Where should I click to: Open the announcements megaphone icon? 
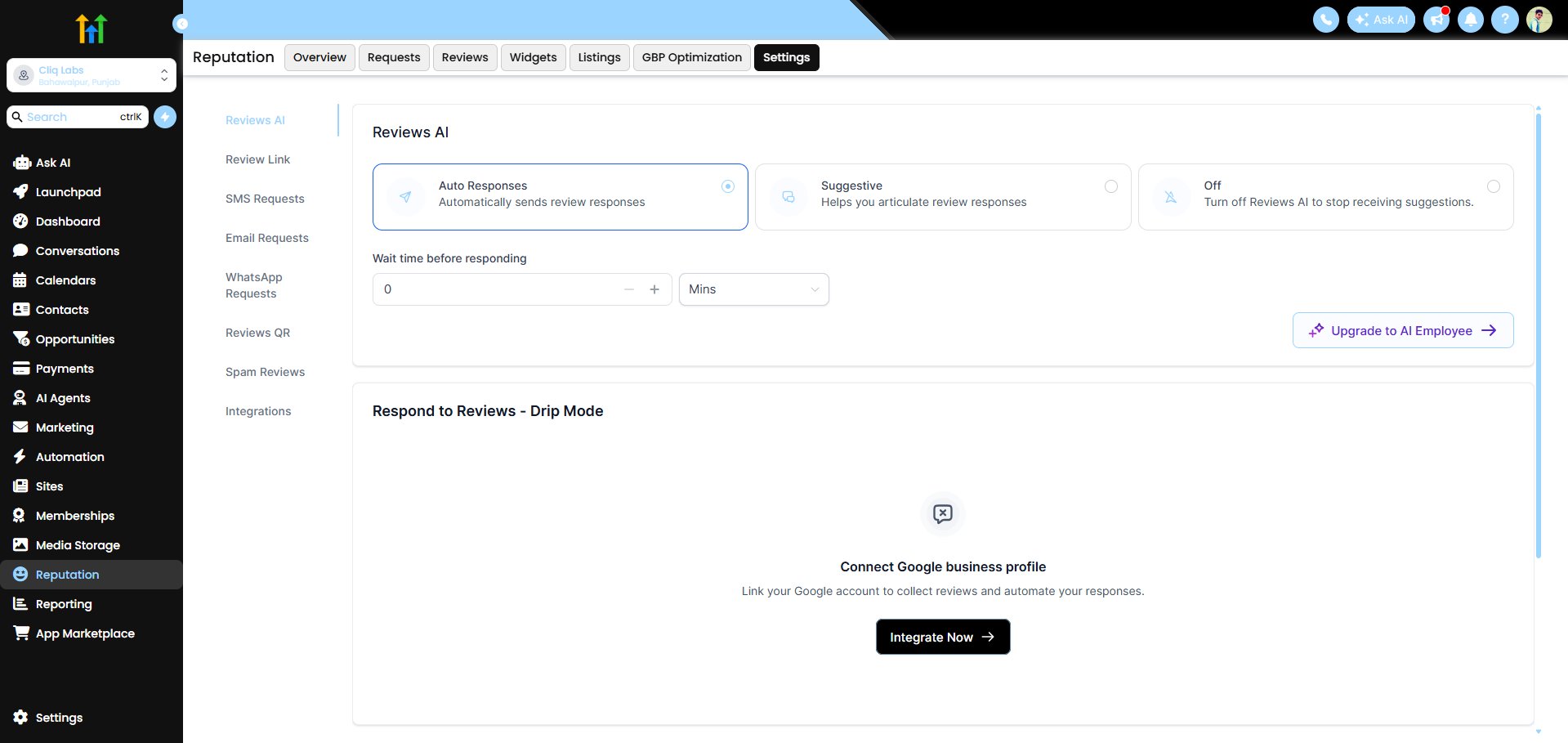click(1436, 20)
